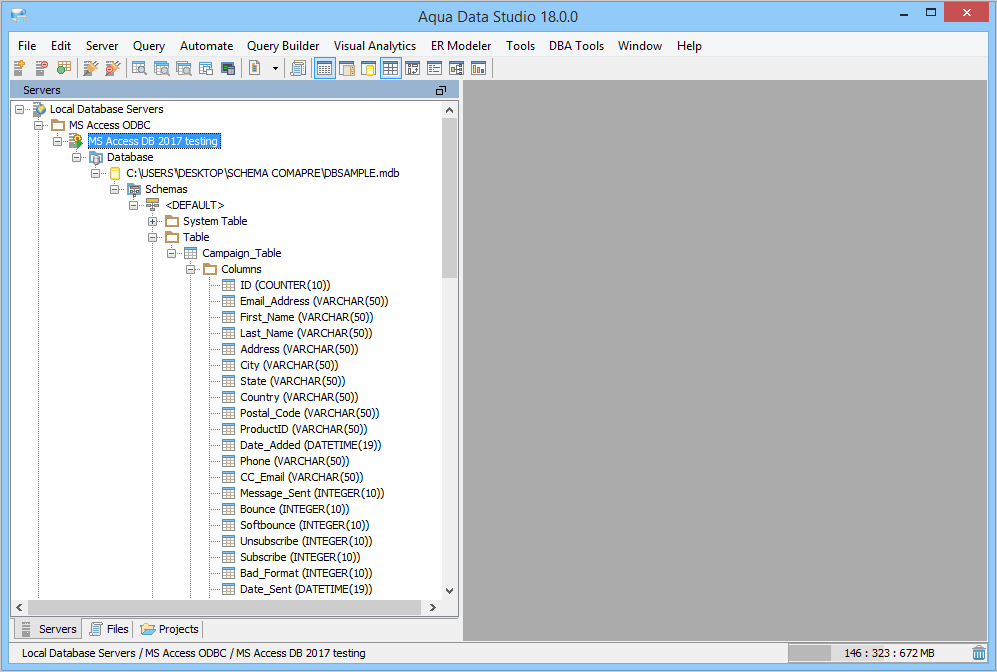Select MS Access DB 2017 testing server
Viewport: 997px width, 672px height.
coord(153,141)
